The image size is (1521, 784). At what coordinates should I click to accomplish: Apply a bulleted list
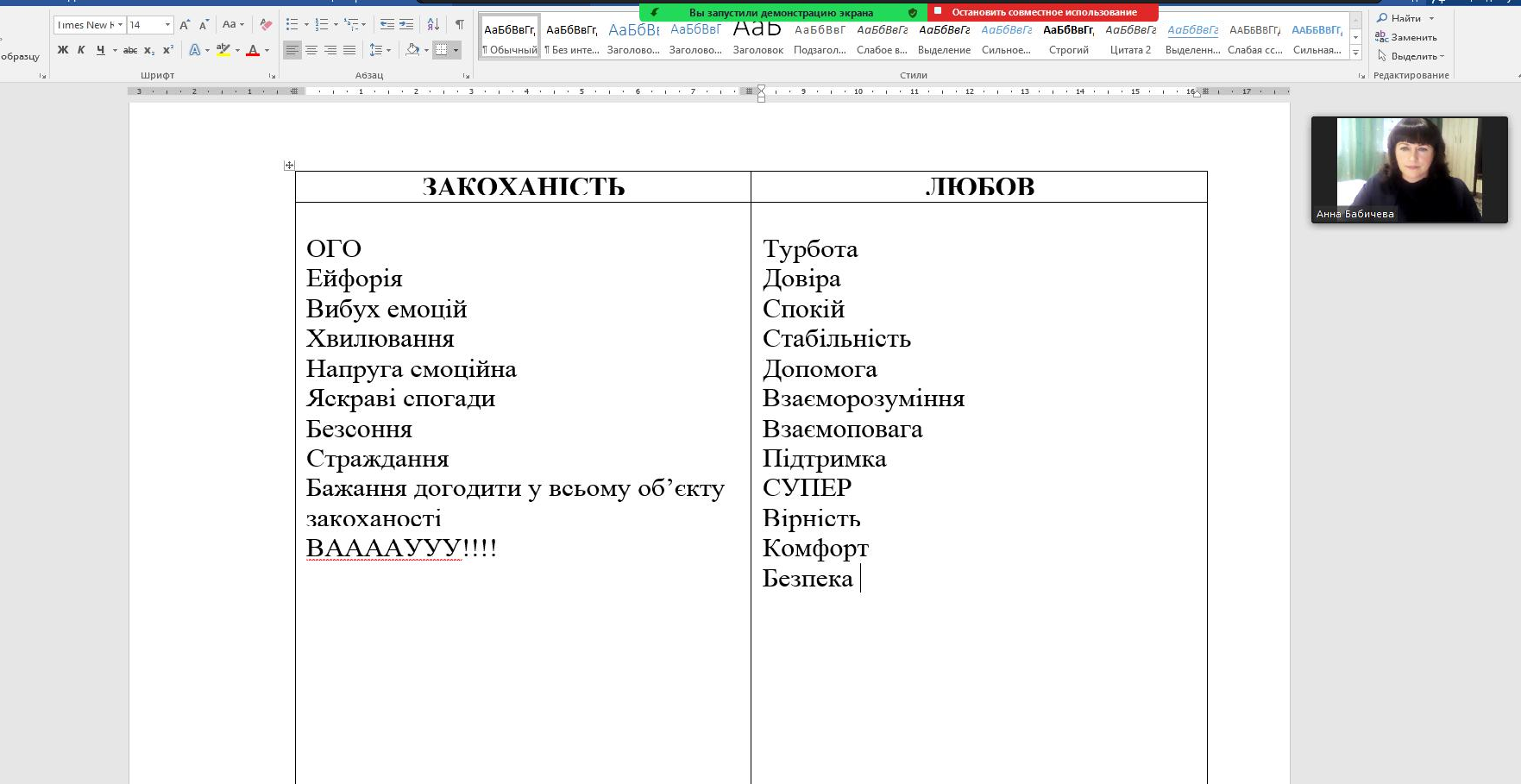click(x=292, y=25)
